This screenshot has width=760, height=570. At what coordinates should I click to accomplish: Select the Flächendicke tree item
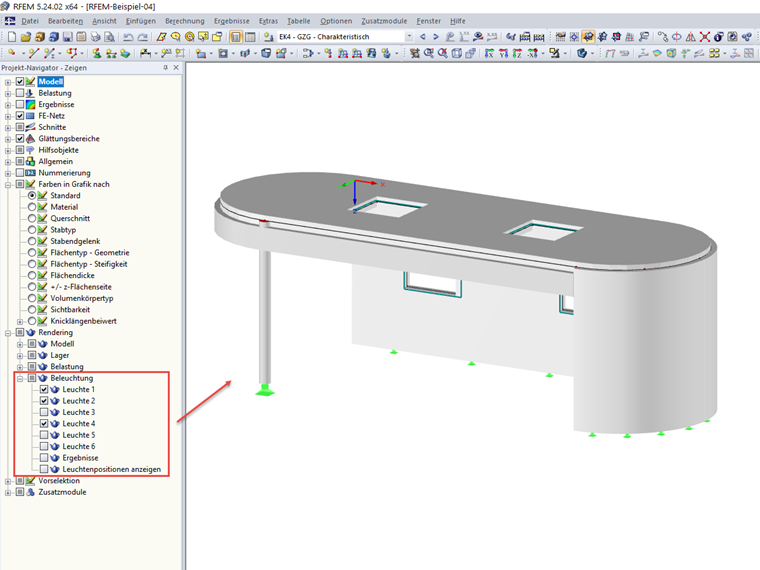click(72, 275)
